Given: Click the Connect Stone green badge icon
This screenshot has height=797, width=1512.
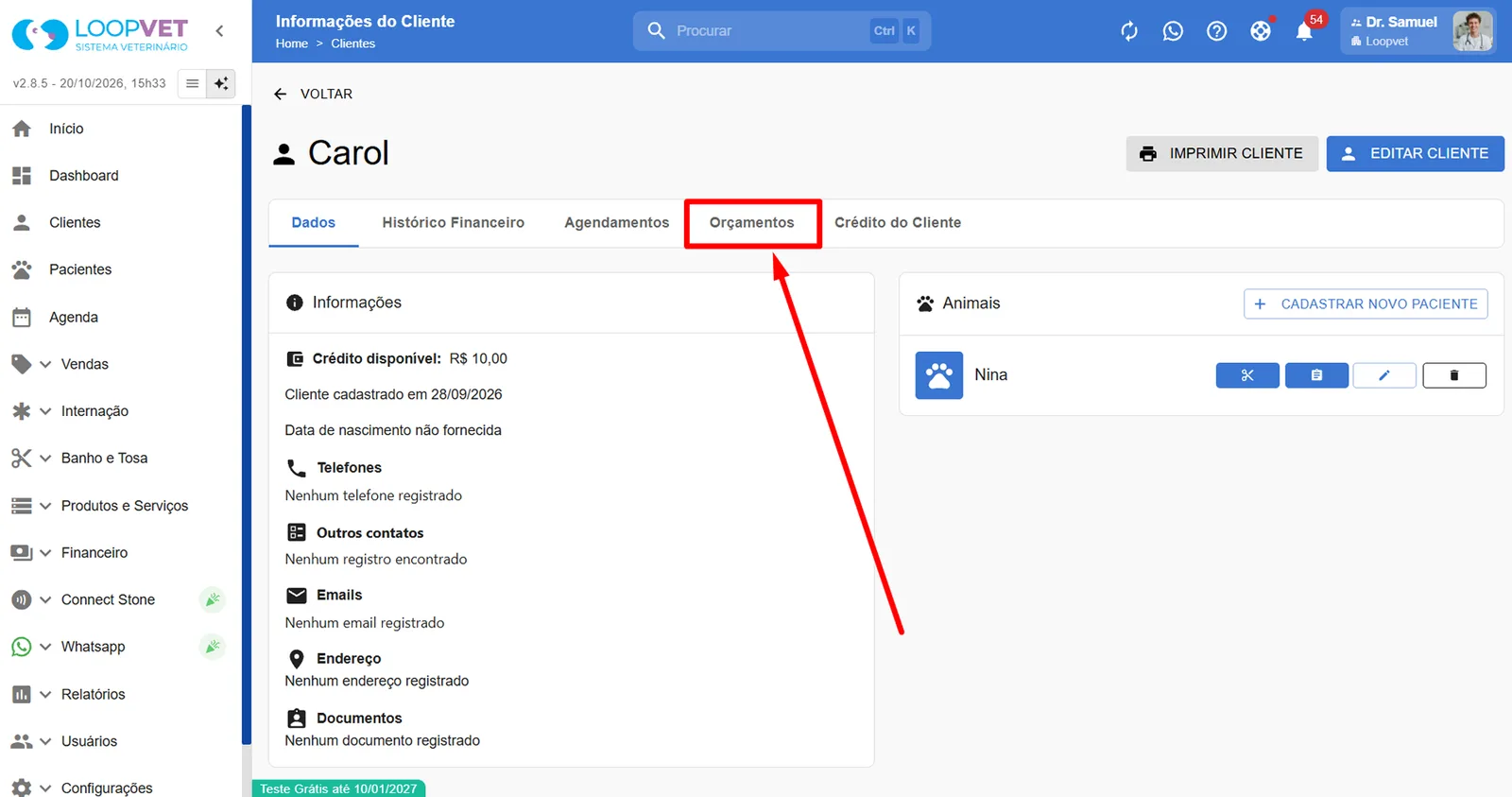Looking at the screenshot, I should 213,599.
